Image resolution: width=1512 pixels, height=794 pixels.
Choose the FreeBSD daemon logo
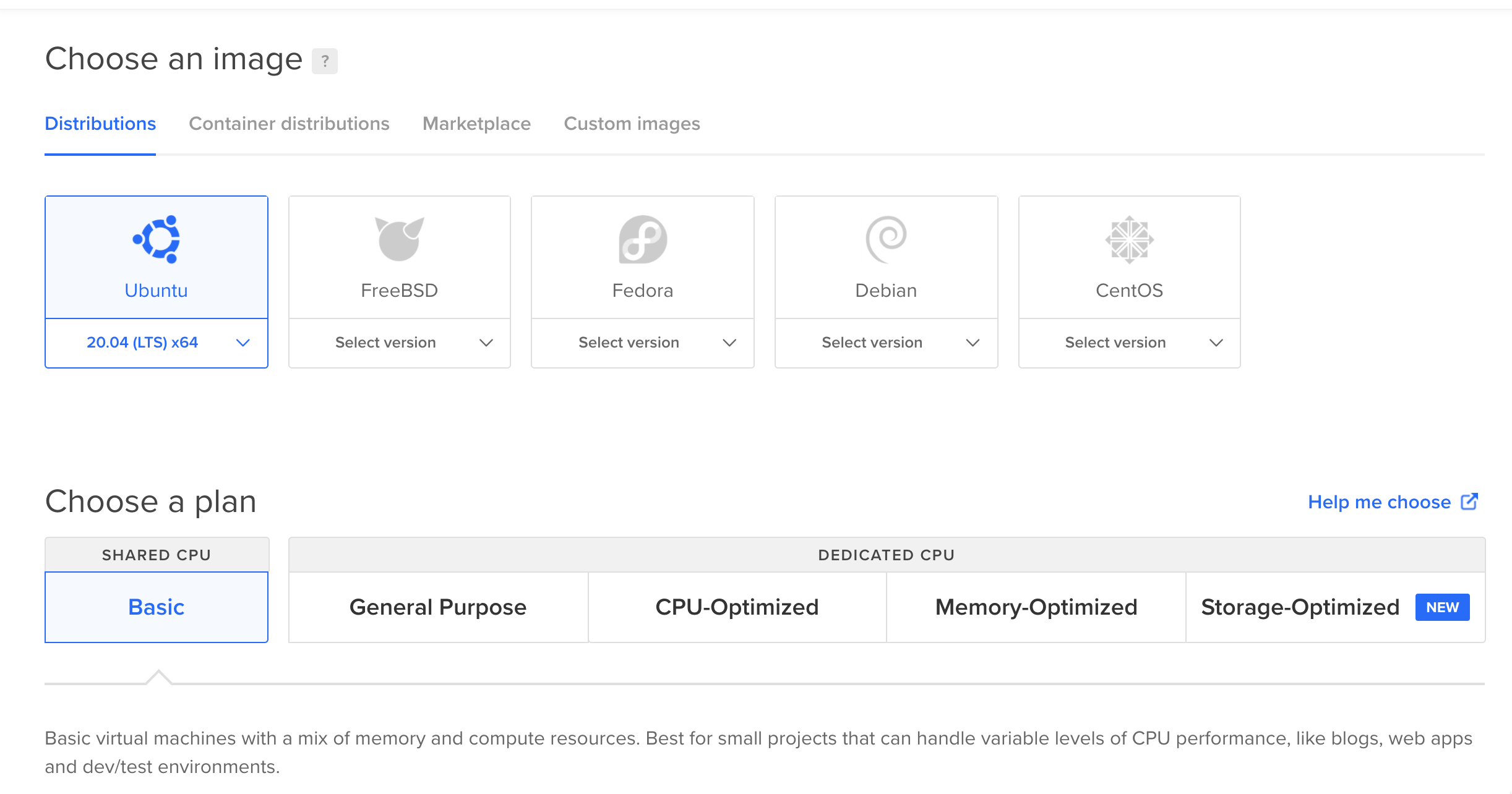(x=400, y=239)
